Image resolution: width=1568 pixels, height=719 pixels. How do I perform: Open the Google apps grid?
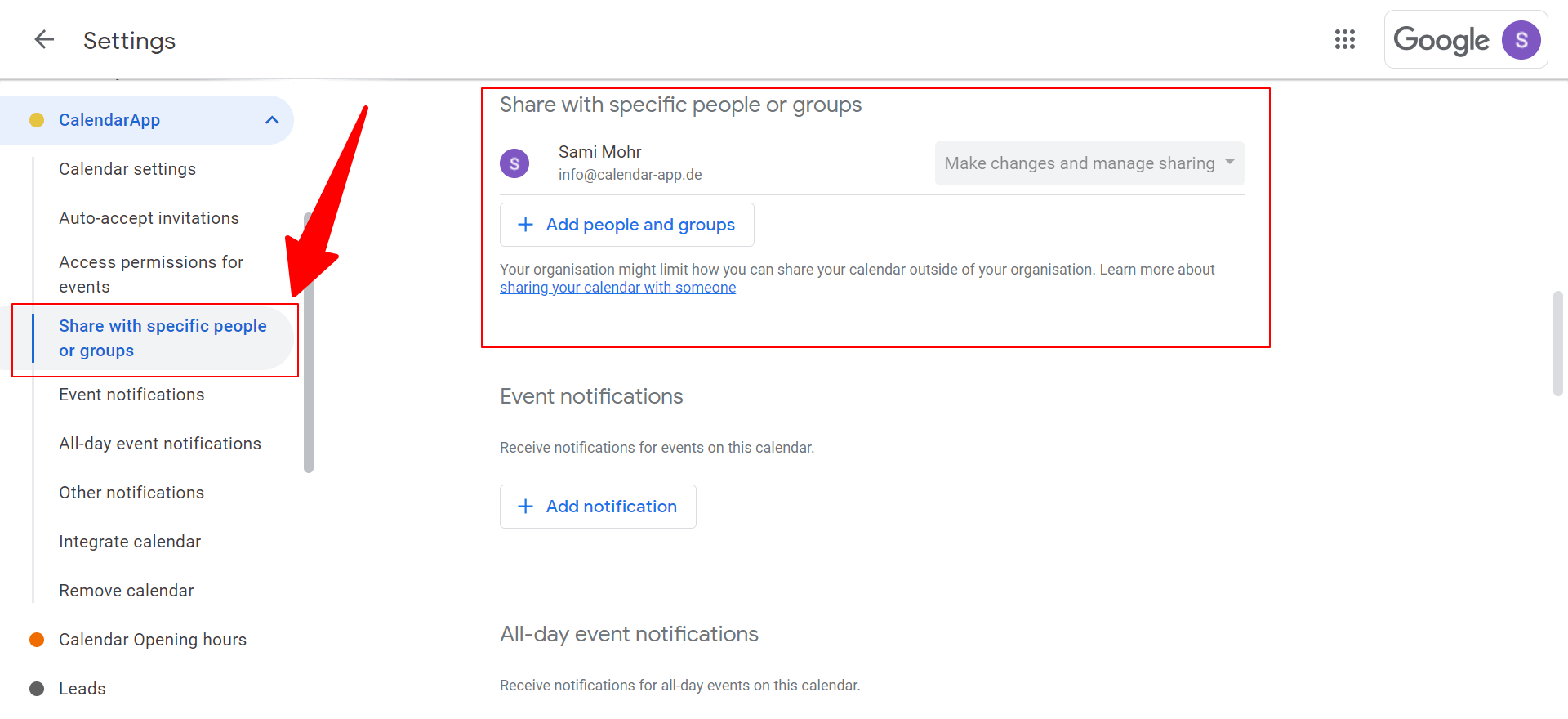pyautogui.click(x=1344, y=39)
